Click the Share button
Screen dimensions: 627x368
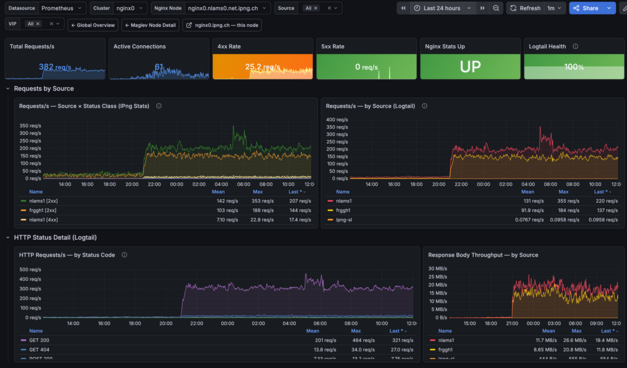coord(586,8)
